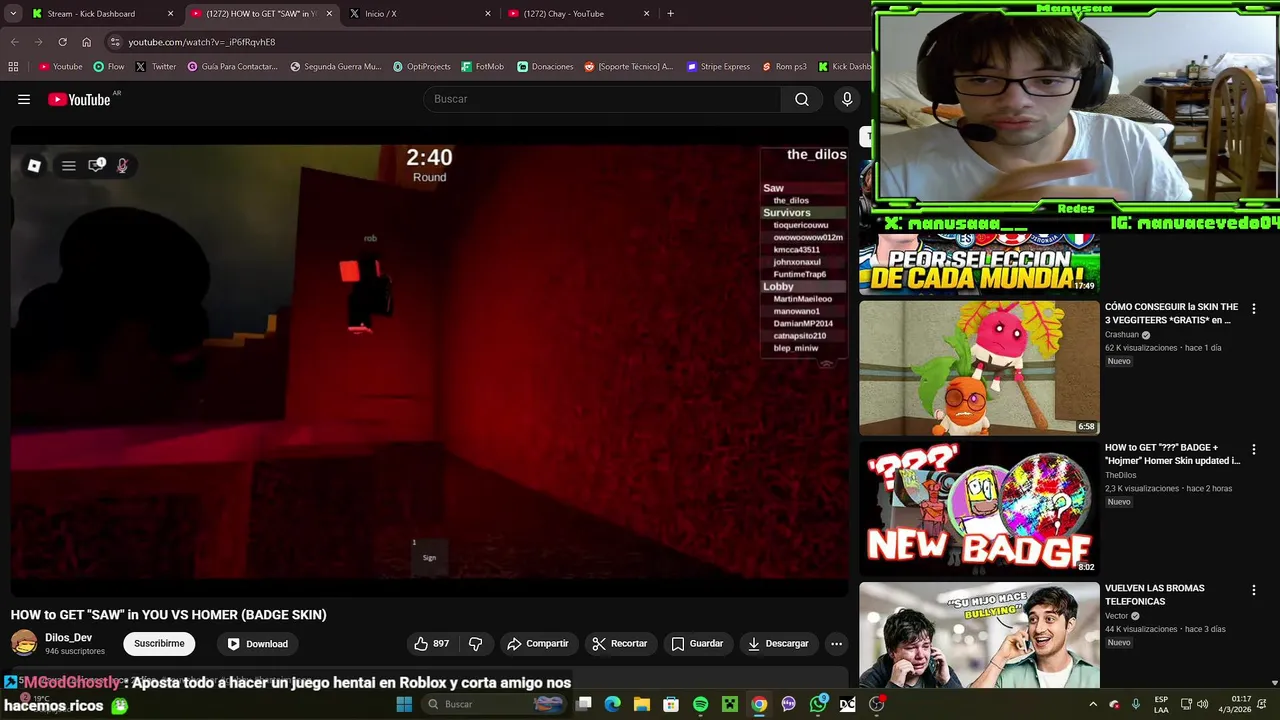Open the Roblox chat icon in video

96,166
